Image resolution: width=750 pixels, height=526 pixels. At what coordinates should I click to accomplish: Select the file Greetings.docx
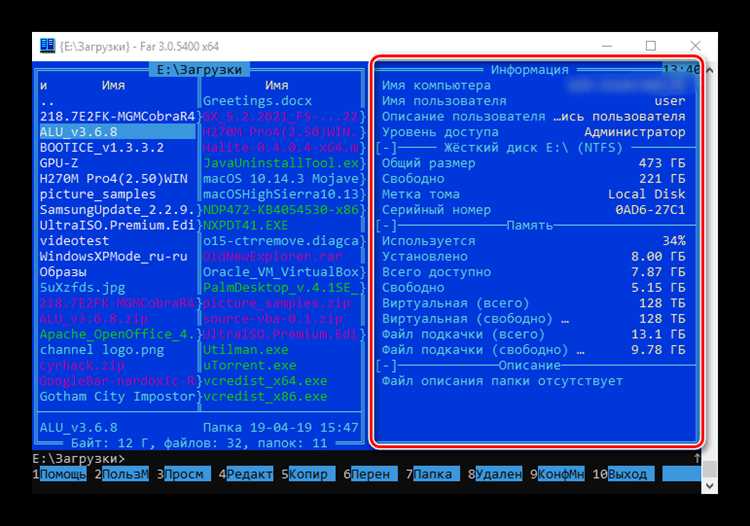pyautogui.click(x=257, y=101)
